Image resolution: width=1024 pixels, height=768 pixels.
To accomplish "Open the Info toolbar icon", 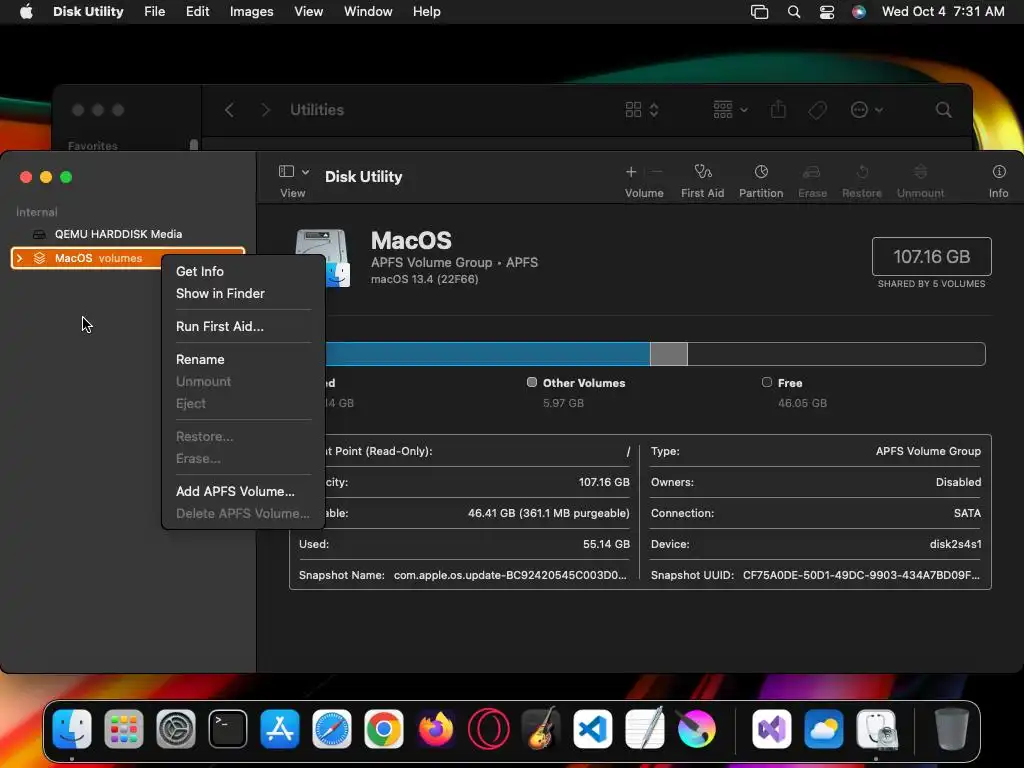I will (x=999, y=172).
